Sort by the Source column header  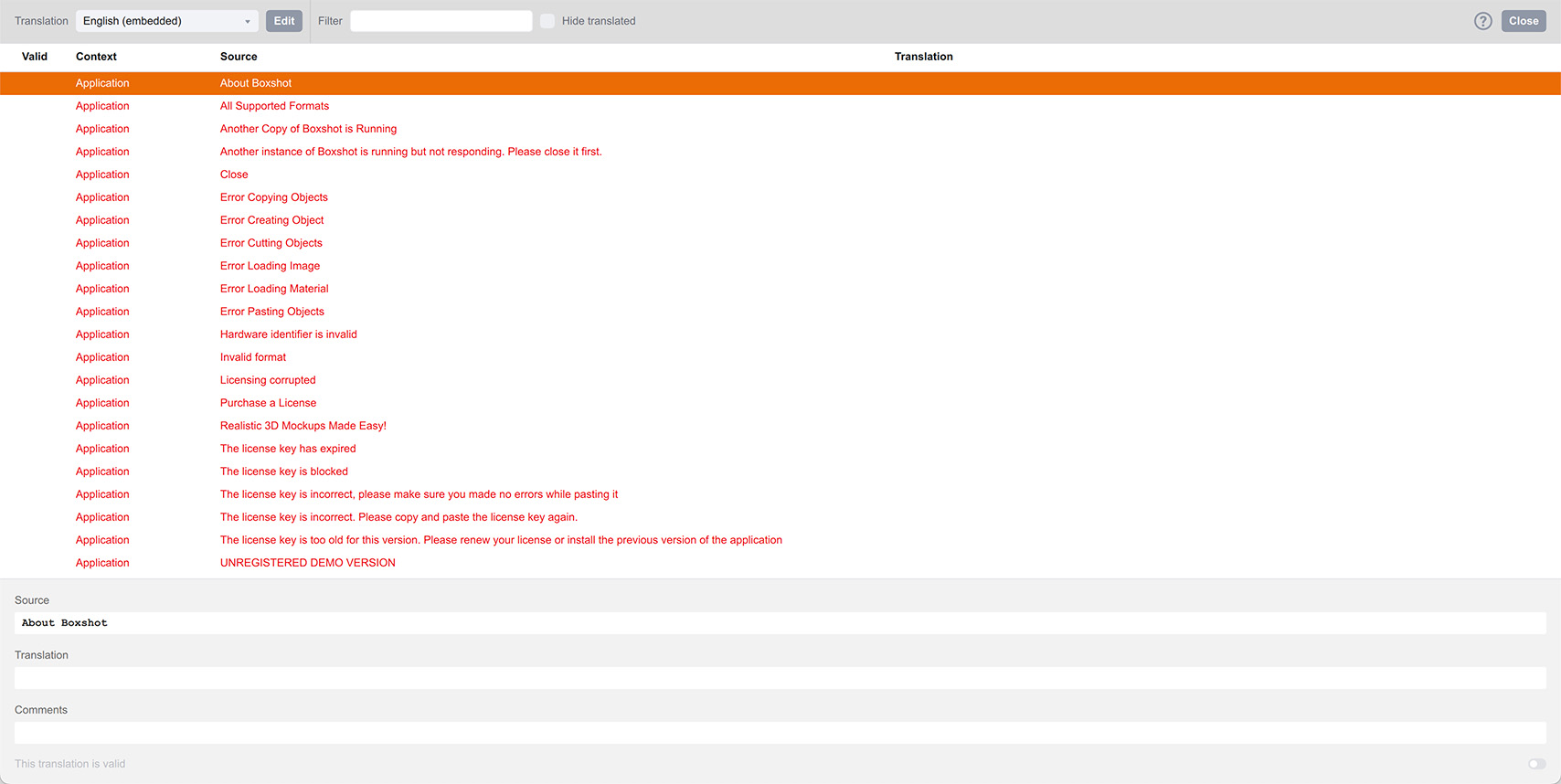pyautogui.click(x=239, y=57)
